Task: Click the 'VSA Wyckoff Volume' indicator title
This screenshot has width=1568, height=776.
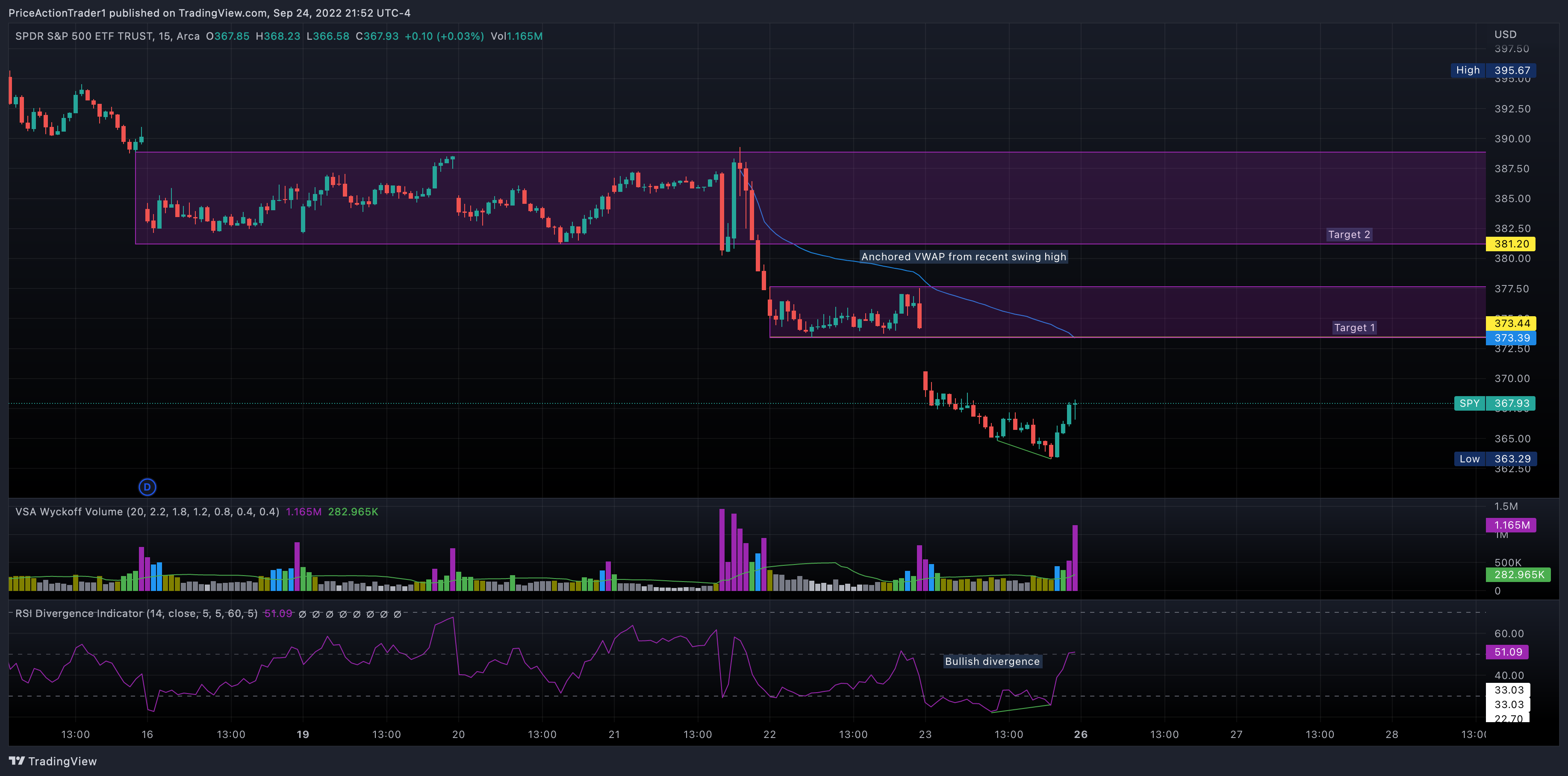Action: tap(147, 512)
